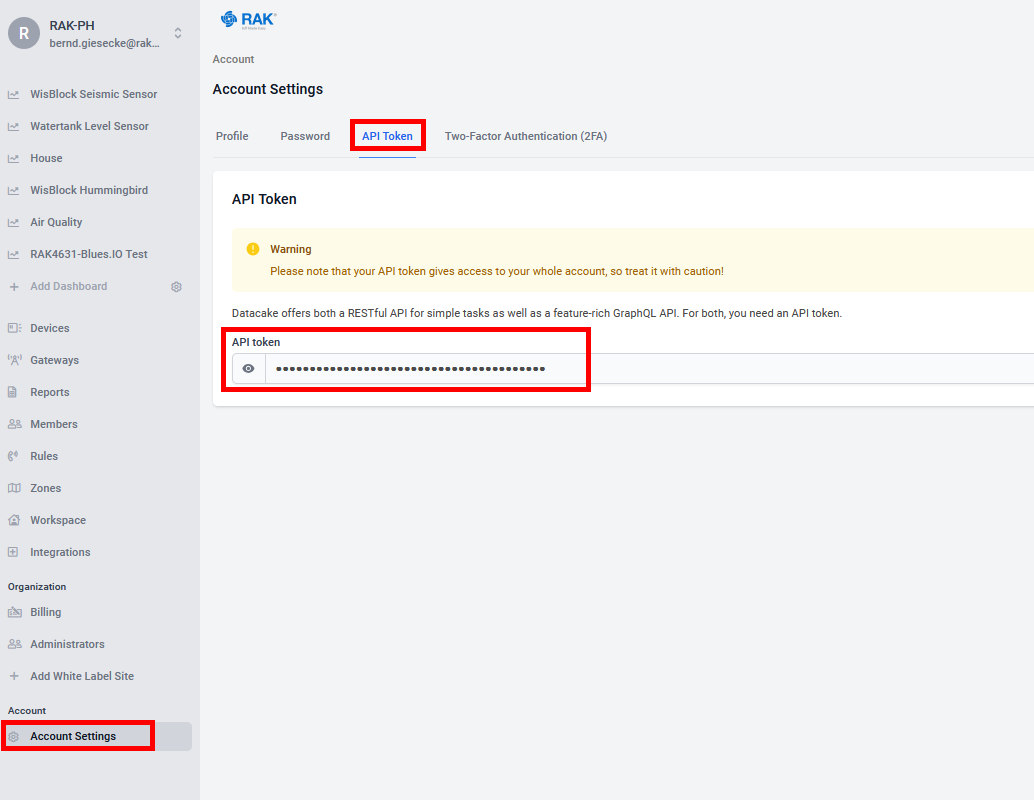Click the plus icon for Add White Label Site

(x=14, y=676)
